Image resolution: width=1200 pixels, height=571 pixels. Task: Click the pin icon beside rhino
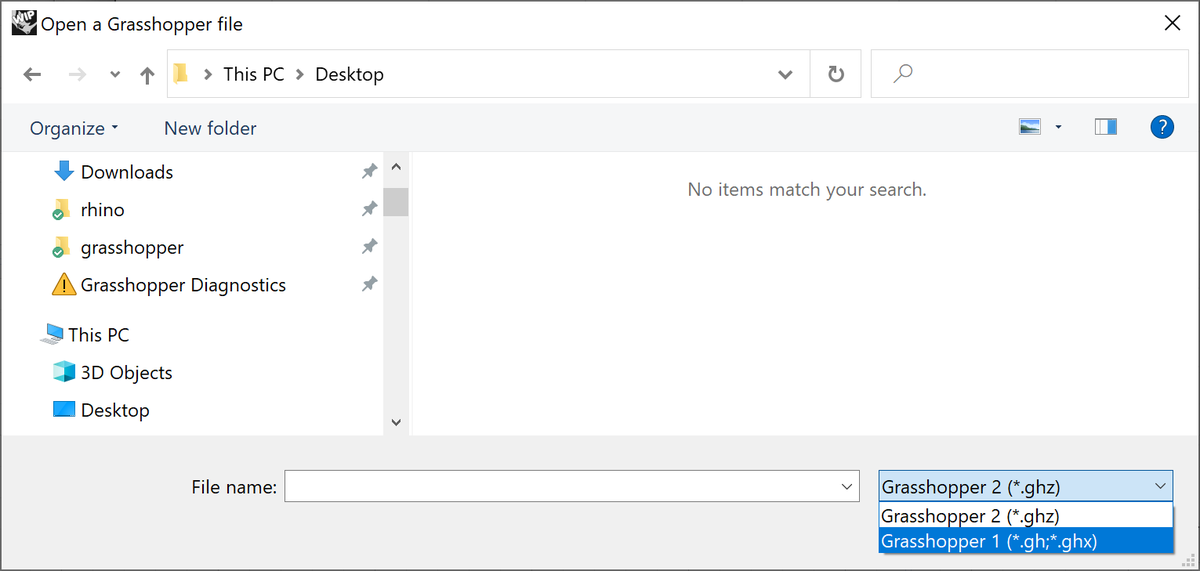tap(369, 209)
